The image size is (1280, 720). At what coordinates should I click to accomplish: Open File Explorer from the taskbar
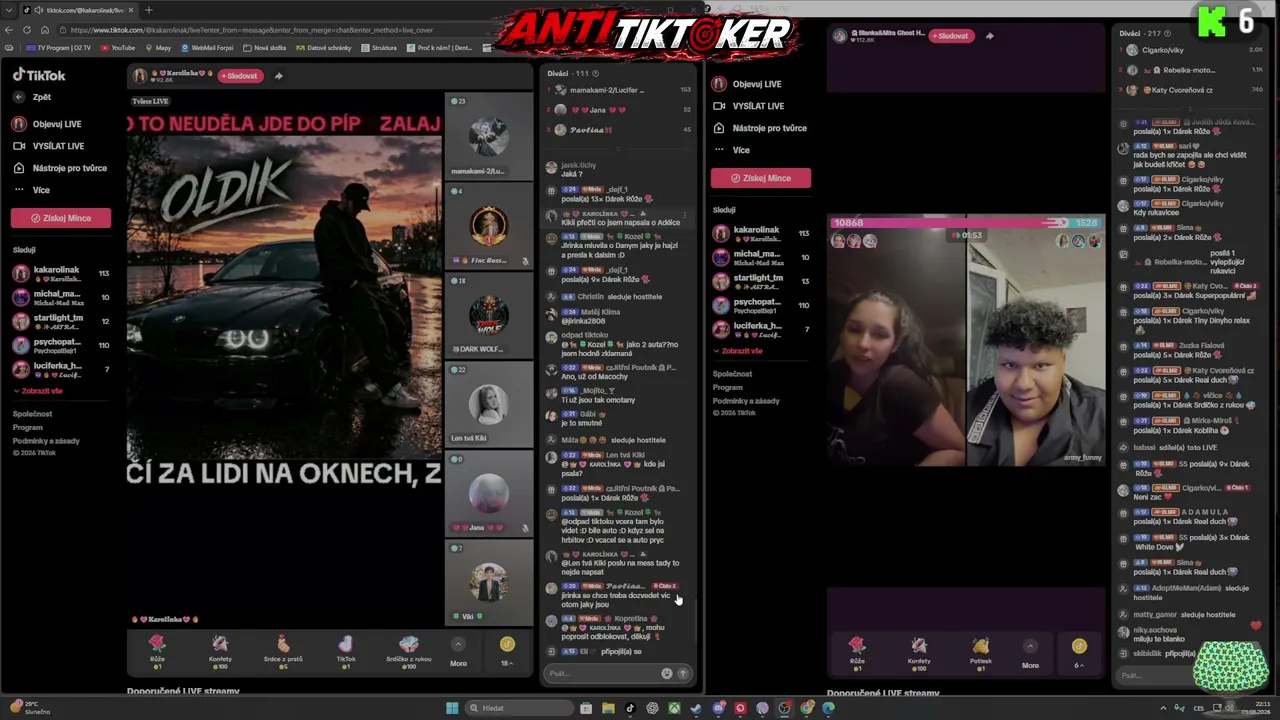pos(608,708)
